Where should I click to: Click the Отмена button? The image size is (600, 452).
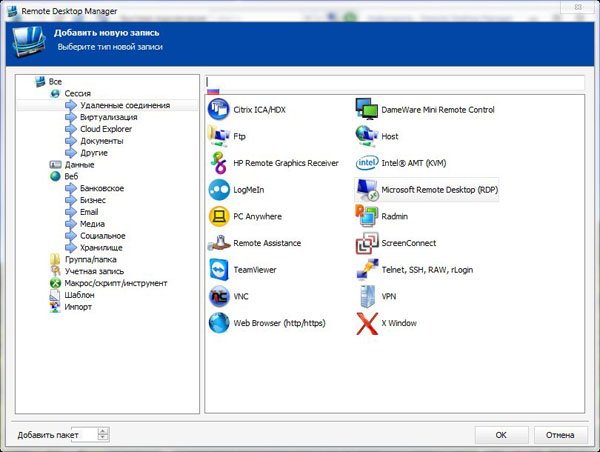pos(560,435)
